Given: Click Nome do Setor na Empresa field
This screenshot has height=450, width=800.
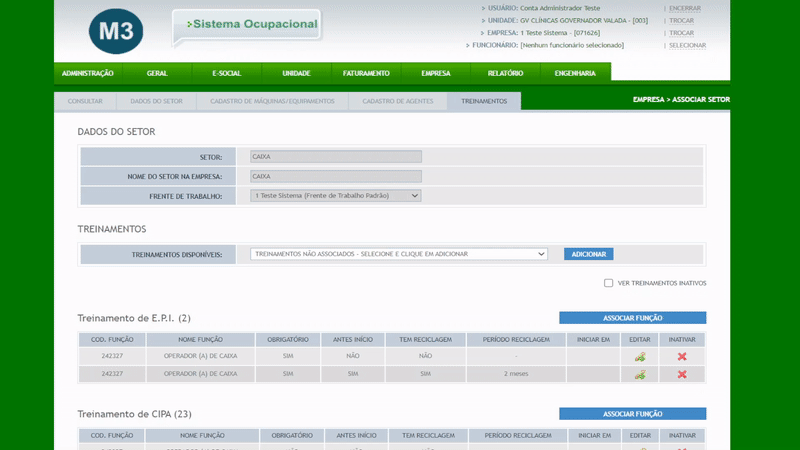Looking at the screenshot, I should pos(336,176).
